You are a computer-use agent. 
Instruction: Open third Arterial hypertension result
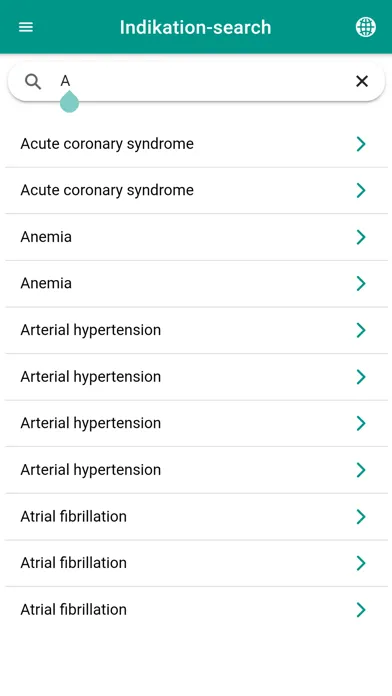(x=196, y=423)
